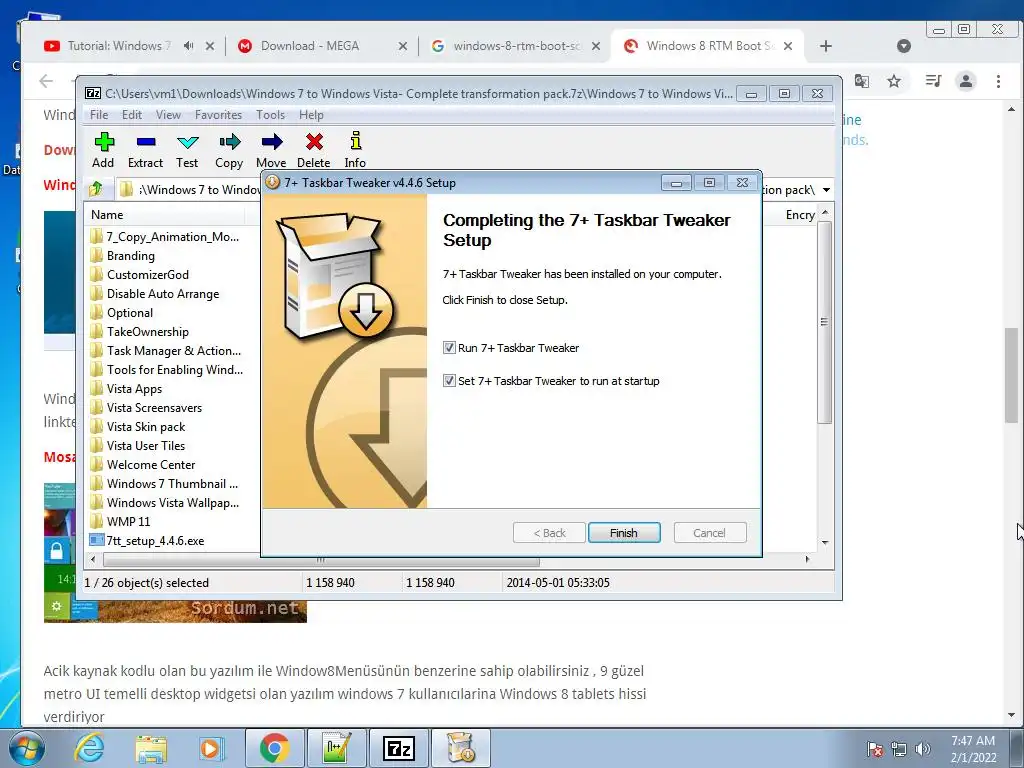This screenshot has height=768, width=1024.
Task: Click the Add tool in 7-Zip toolbar
Action: pyautogui.click(x=104, y=150)
